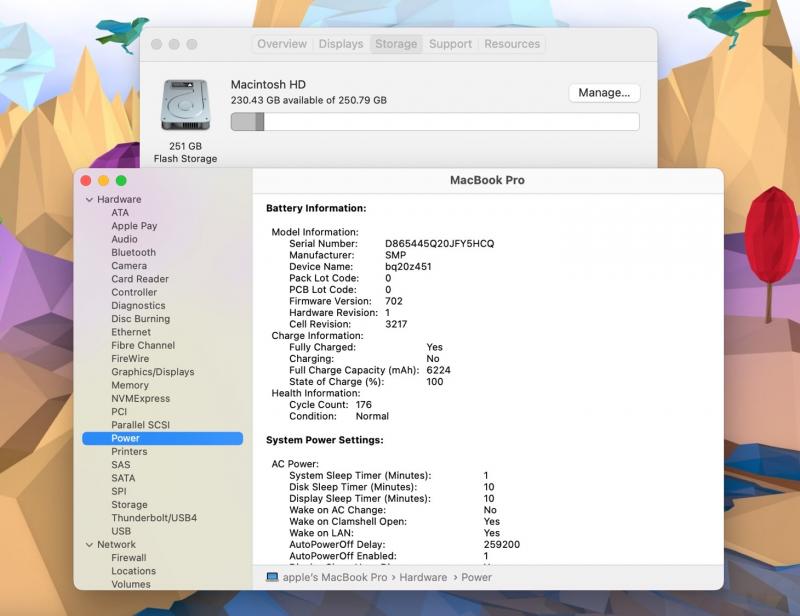Viewport: 800px width, 616px height.
Task: Select Volumes under Network
Action: coord(131,584)
